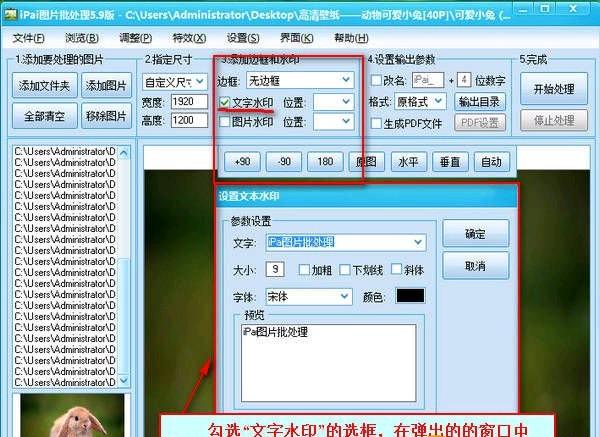The image size is (600, 437).
Task: Click the black 颜色 color swatch
Action: (x=410, y=297)
